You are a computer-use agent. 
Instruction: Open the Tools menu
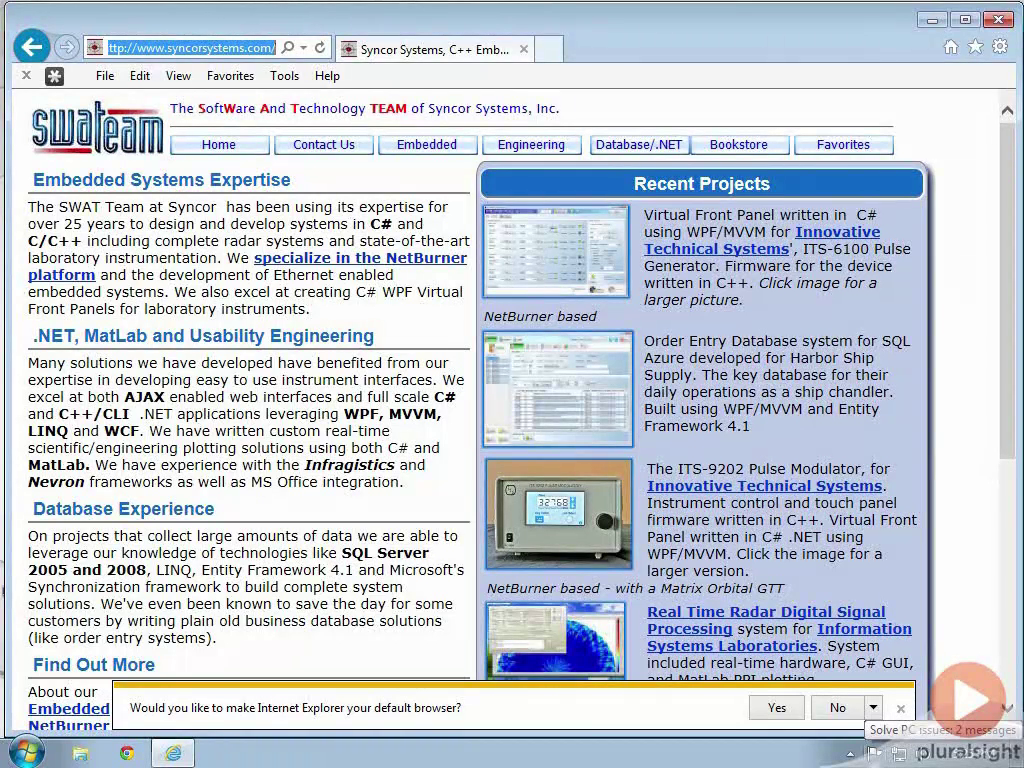(x=285, y=76)
